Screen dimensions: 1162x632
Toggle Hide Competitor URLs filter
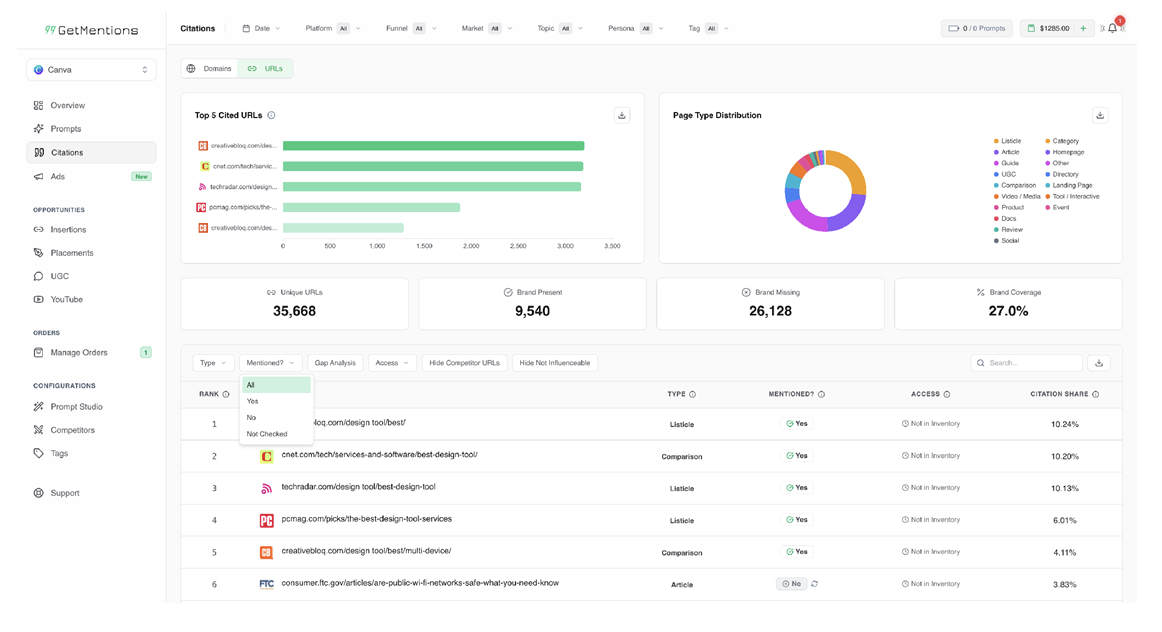465,363
